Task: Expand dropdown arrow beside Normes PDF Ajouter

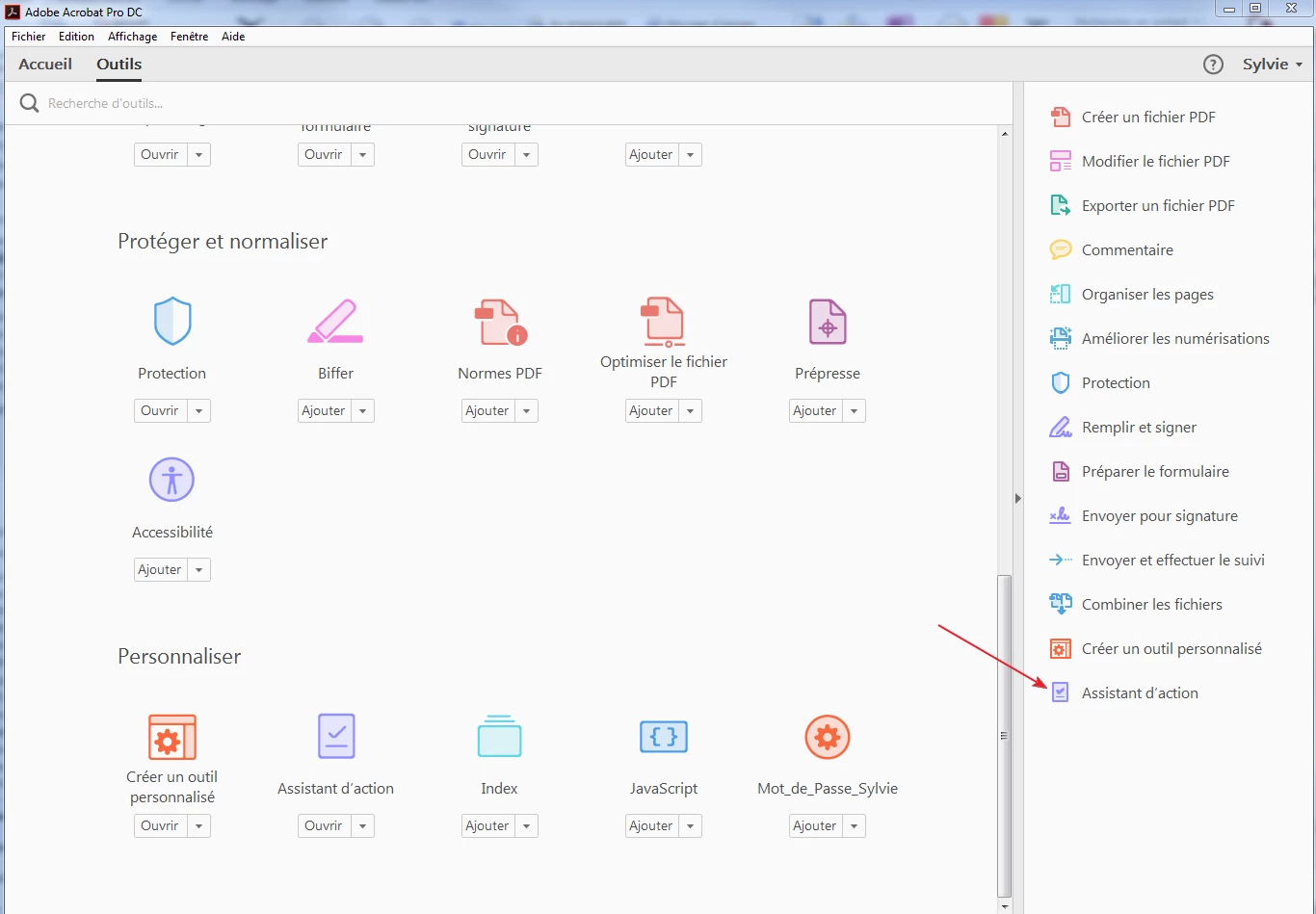Action: pos(526,410)
